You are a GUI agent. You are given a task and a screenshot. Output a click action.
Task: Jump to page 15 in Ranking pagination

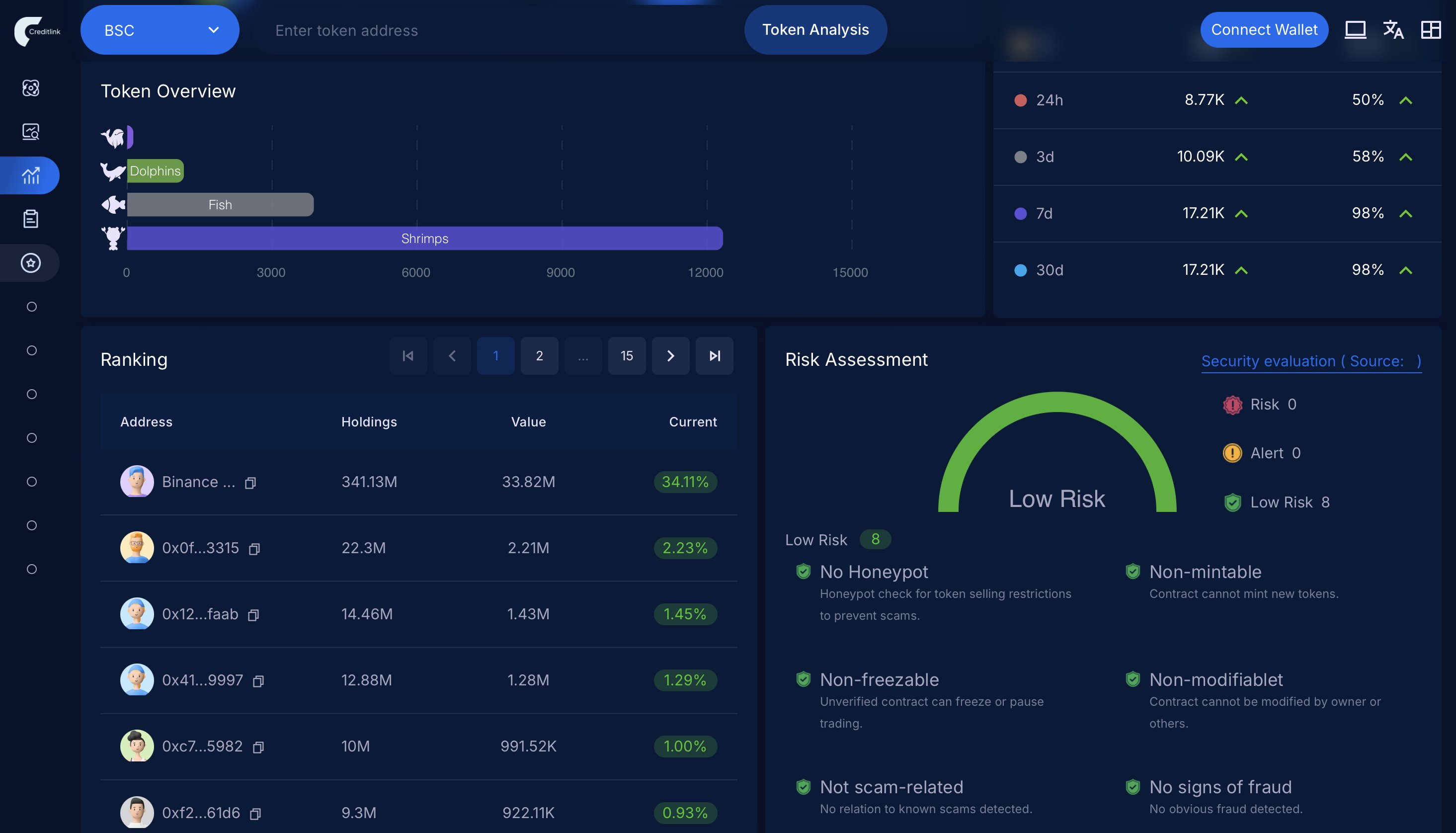627,355
